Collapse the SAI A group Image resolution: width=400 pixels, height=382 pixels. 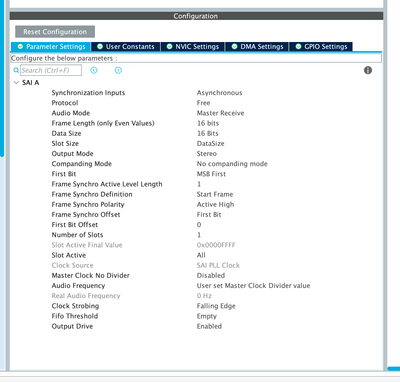(16, 82)
